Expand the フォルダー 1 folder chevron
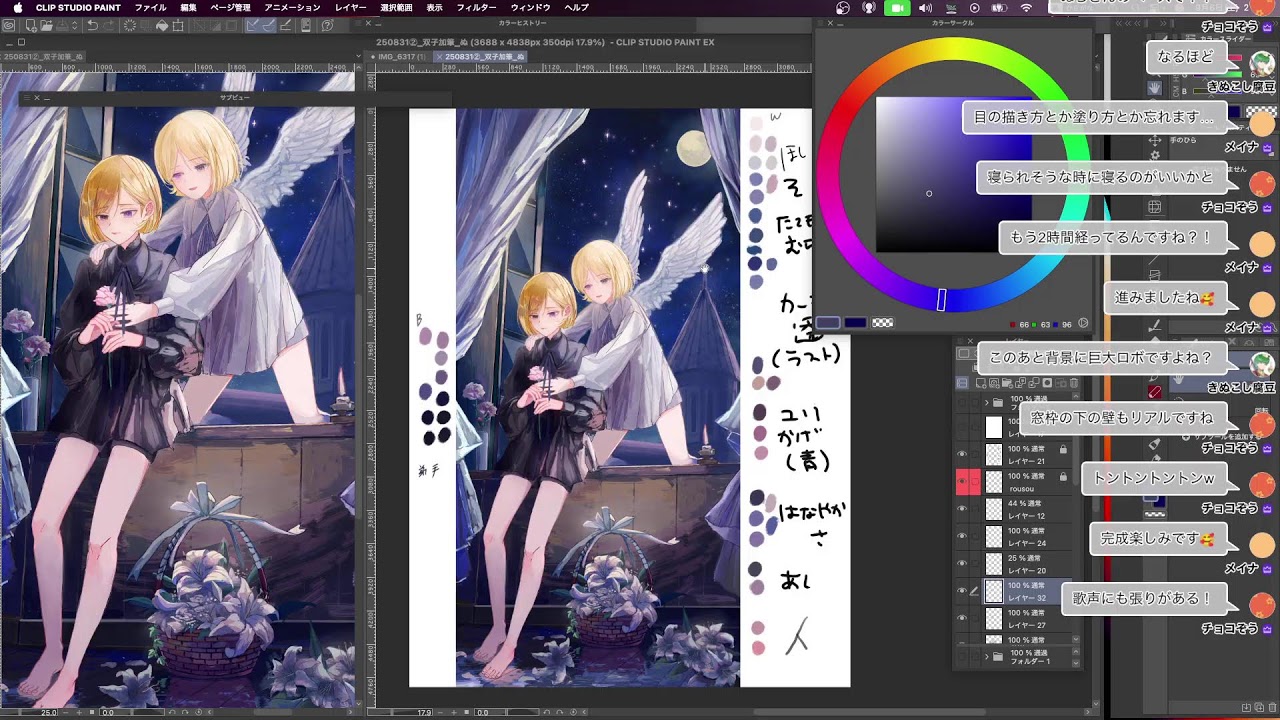Viewport: 1280px width, 720px height. click(x=987, y=657)
